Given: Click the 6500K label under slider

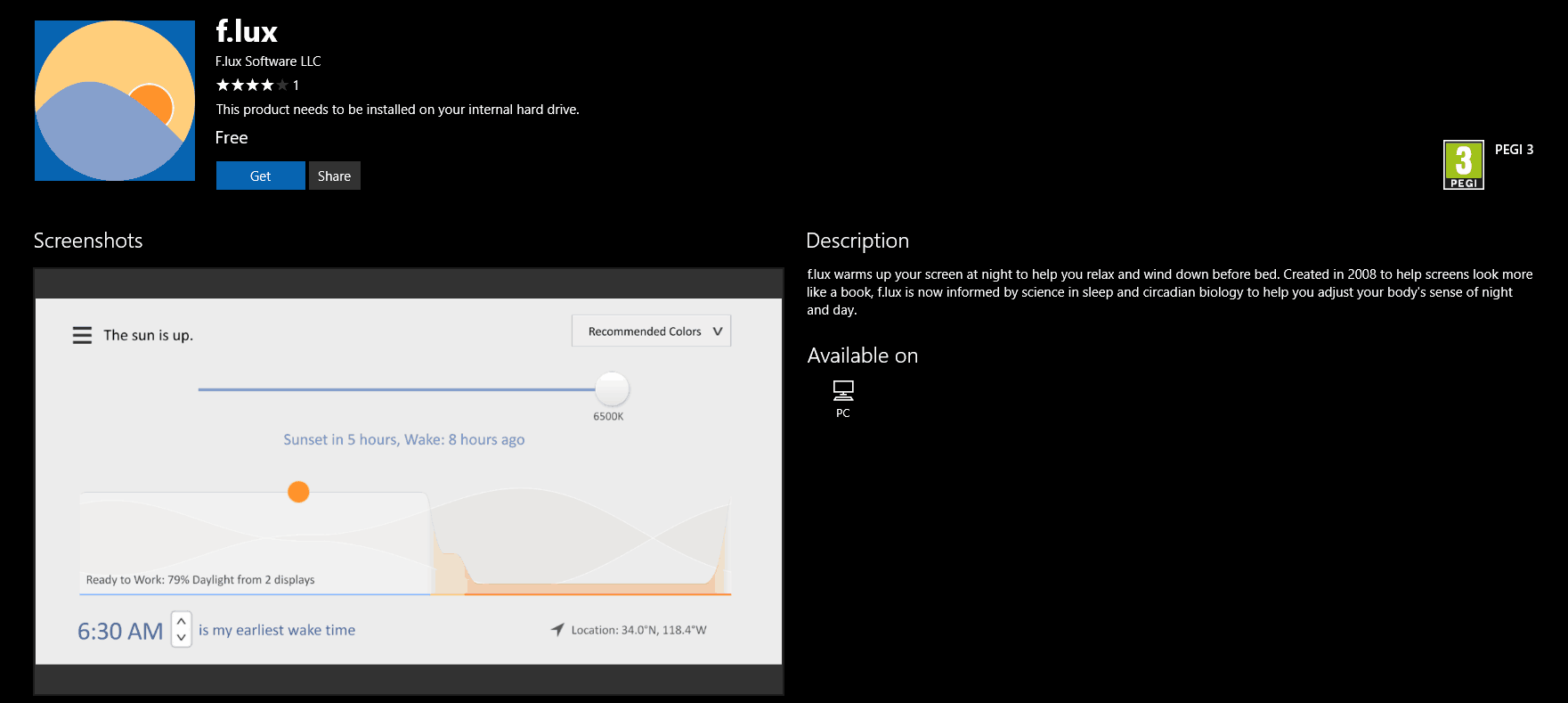Looking at the screenshot, I should [608, 416].
